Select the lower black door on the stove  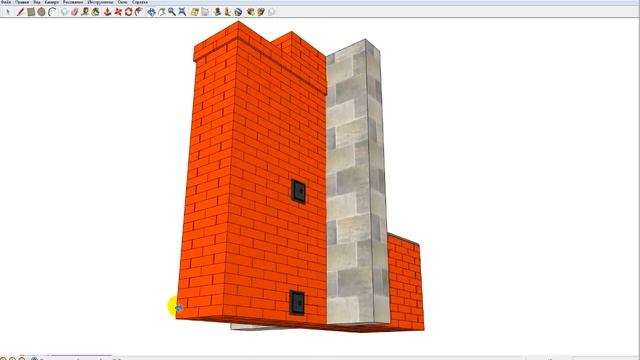tap(297, 302)
